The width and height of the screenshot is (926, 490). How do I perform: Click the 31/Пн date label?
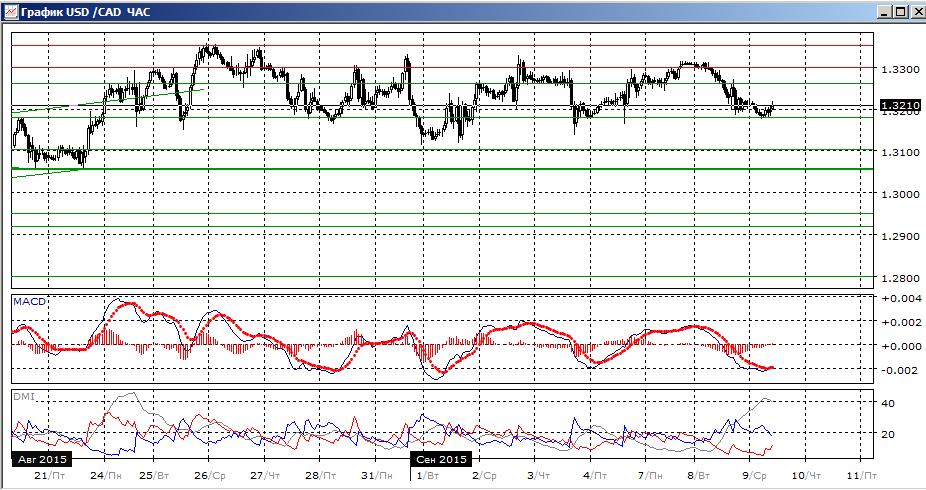pos(377,475)
